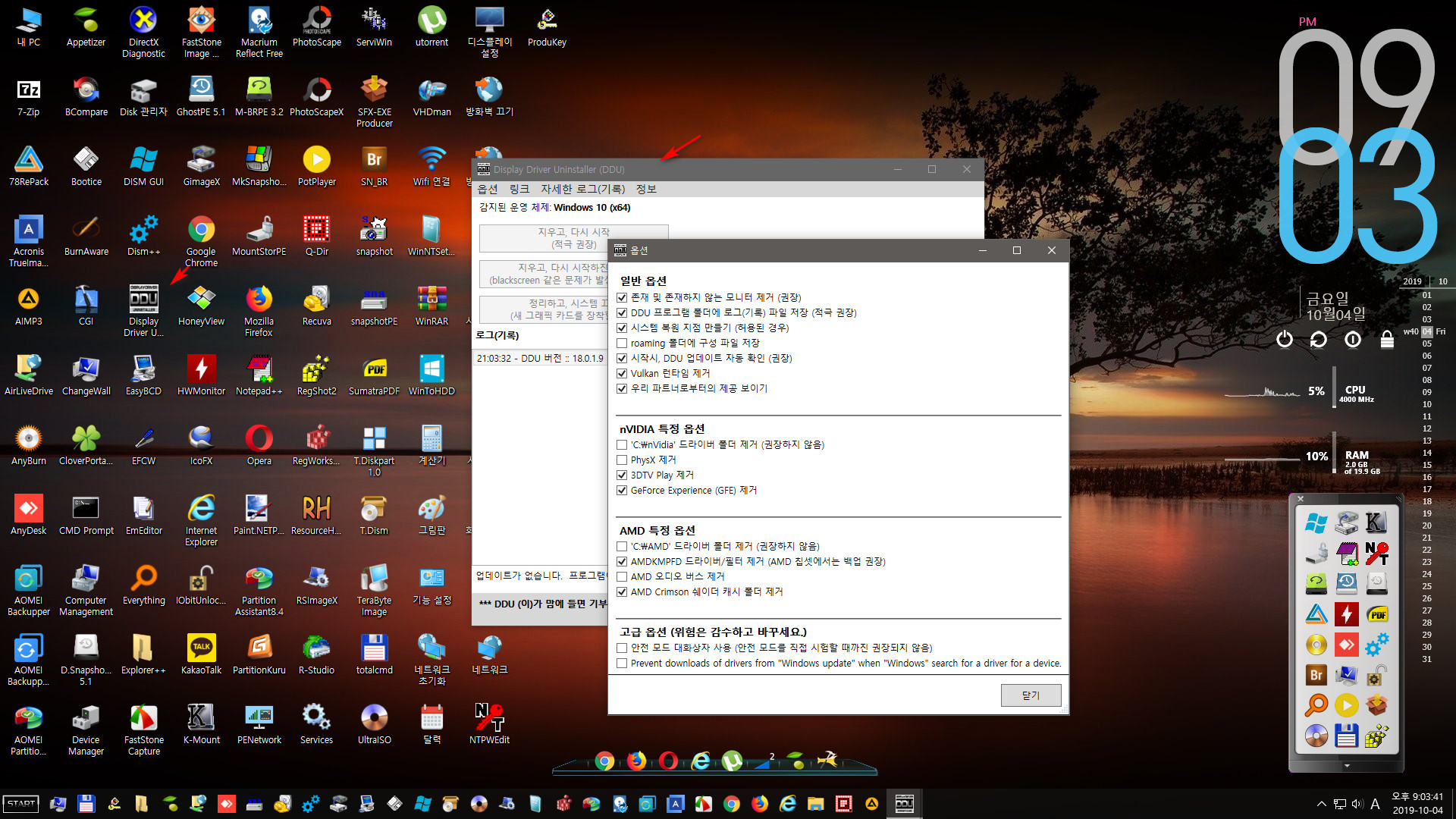Enable PhysX removal checkbox
This screenshot has width=1456, height=819.
622,460
